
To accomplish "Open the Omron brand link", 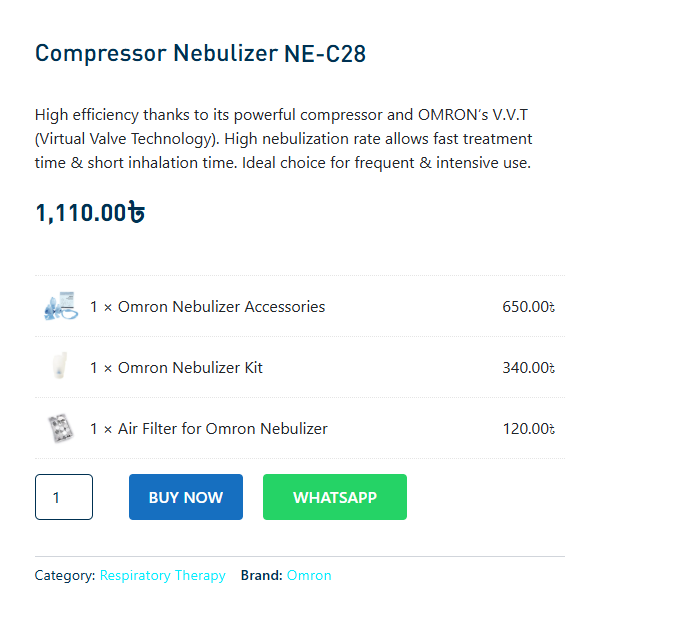I will (309, 576).
